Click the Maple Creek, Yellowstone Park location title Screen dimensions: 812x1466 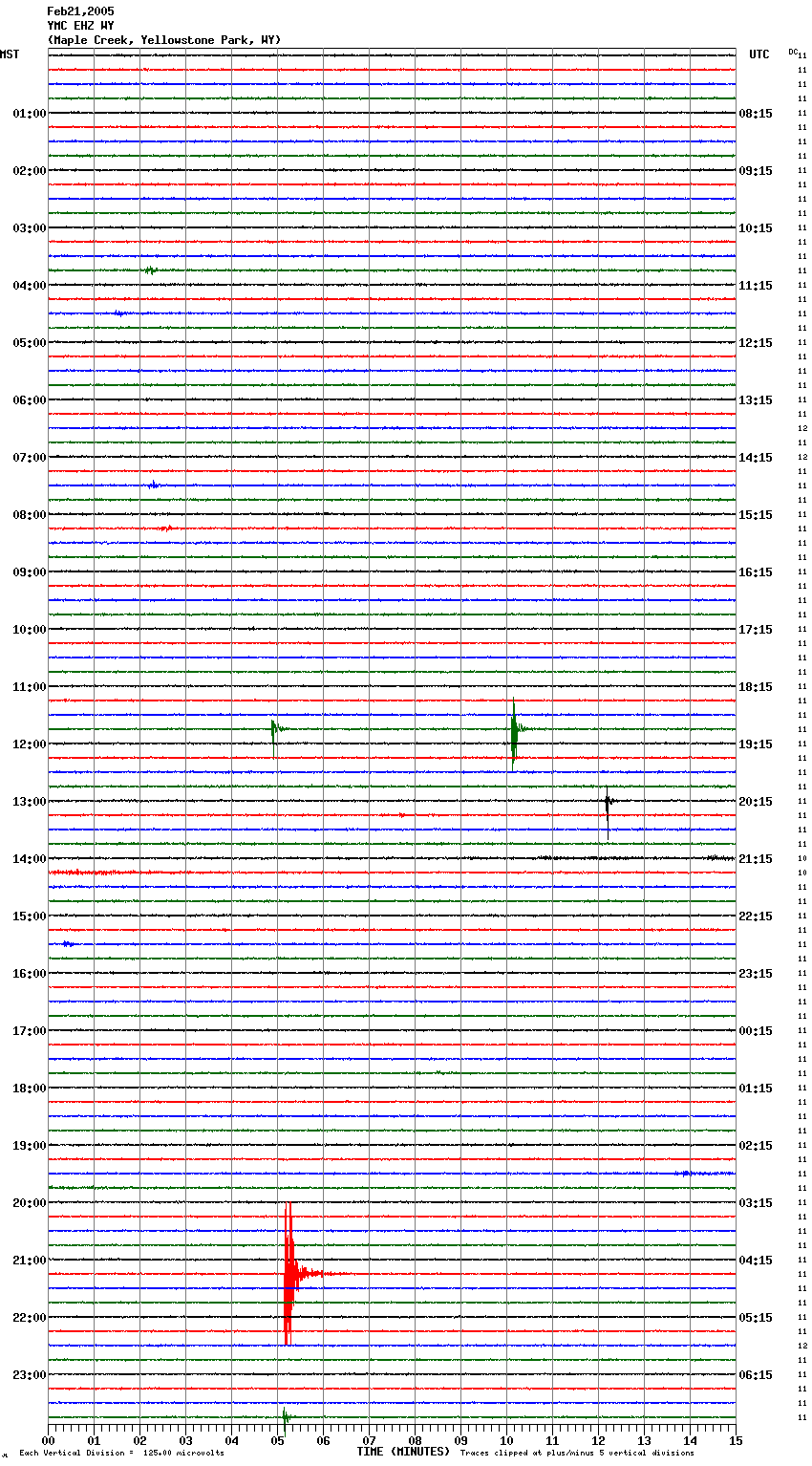pos(164,40)
